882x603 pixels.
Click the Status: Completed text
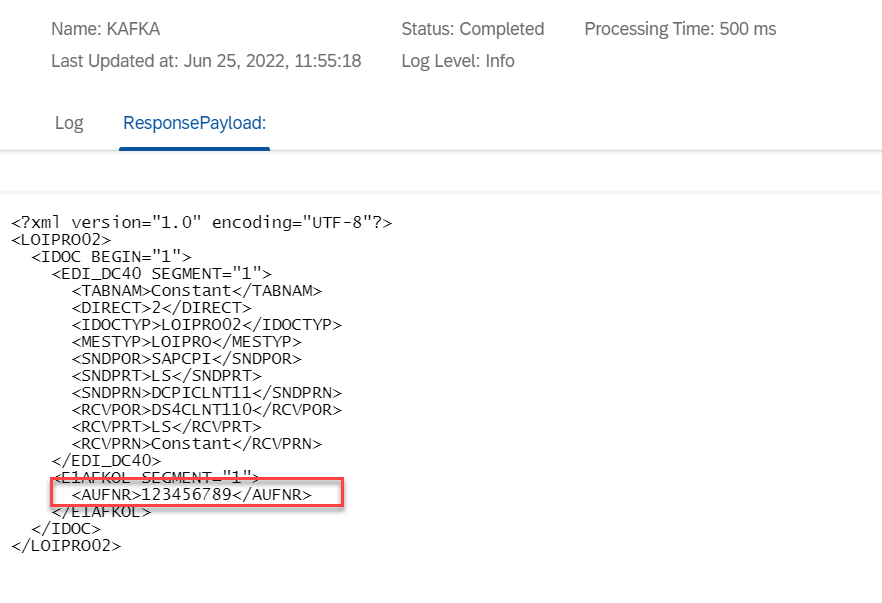[x=472, y=29]
